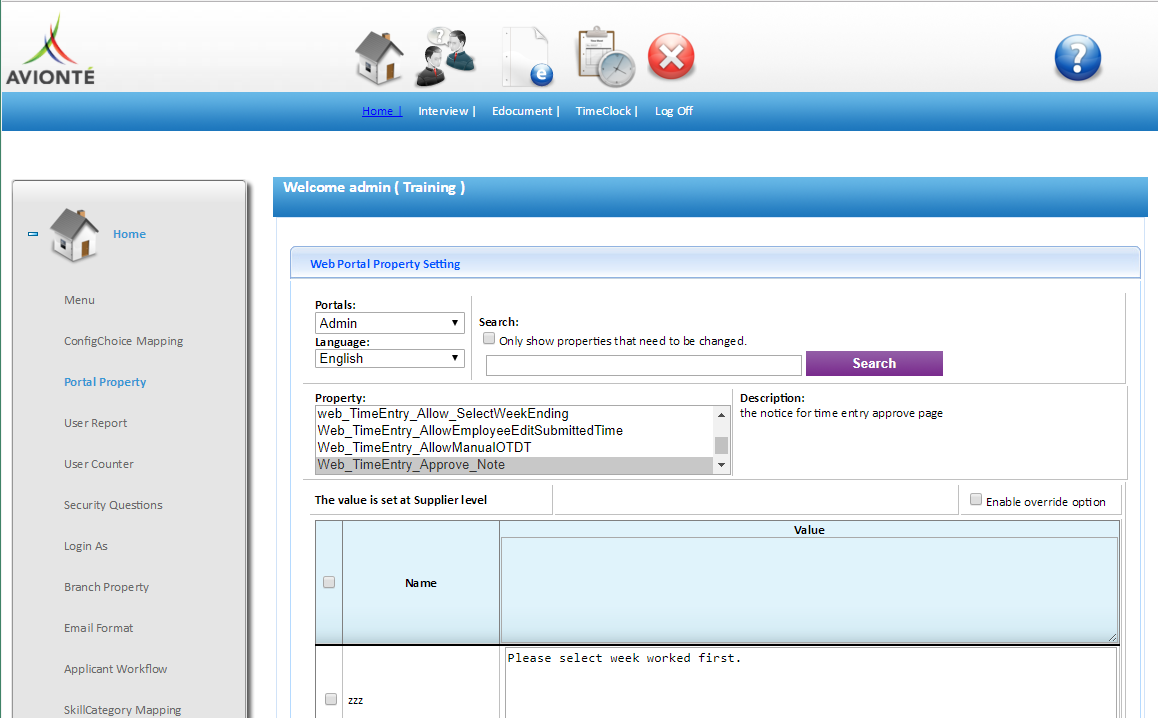Open the sidebar Home text link
Image resolution: width=1158 pixels, height=718 pixels.
point(129,234)
